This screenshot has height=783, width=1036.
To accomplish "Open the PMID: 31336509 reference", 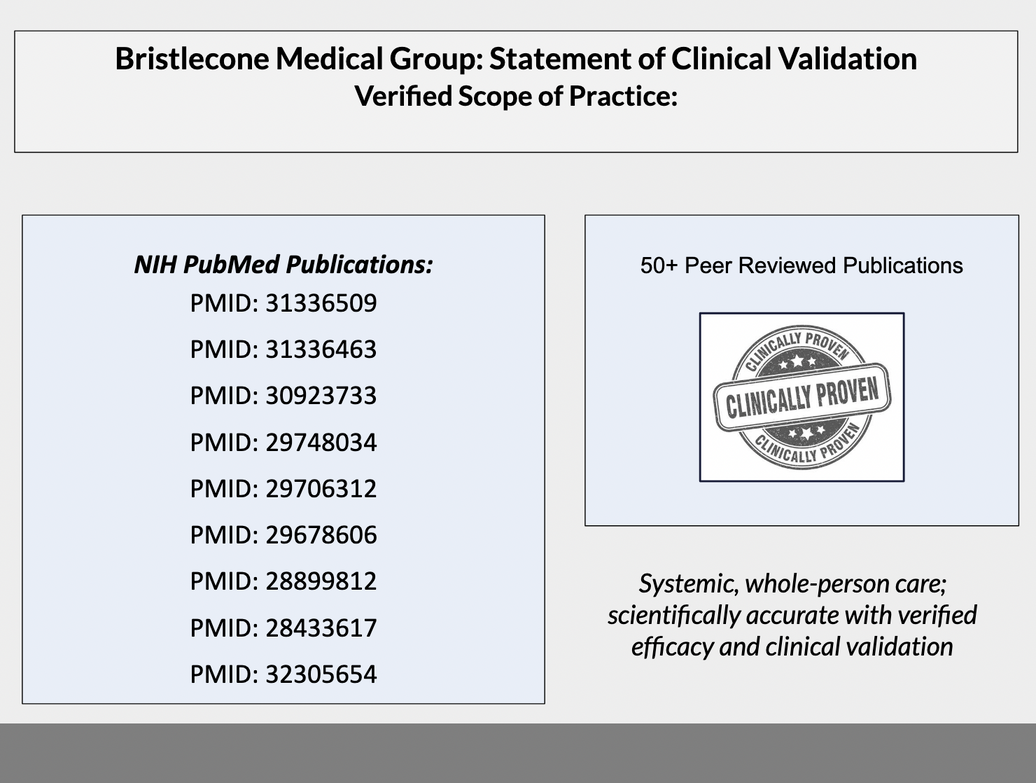I will click(283, 303).
